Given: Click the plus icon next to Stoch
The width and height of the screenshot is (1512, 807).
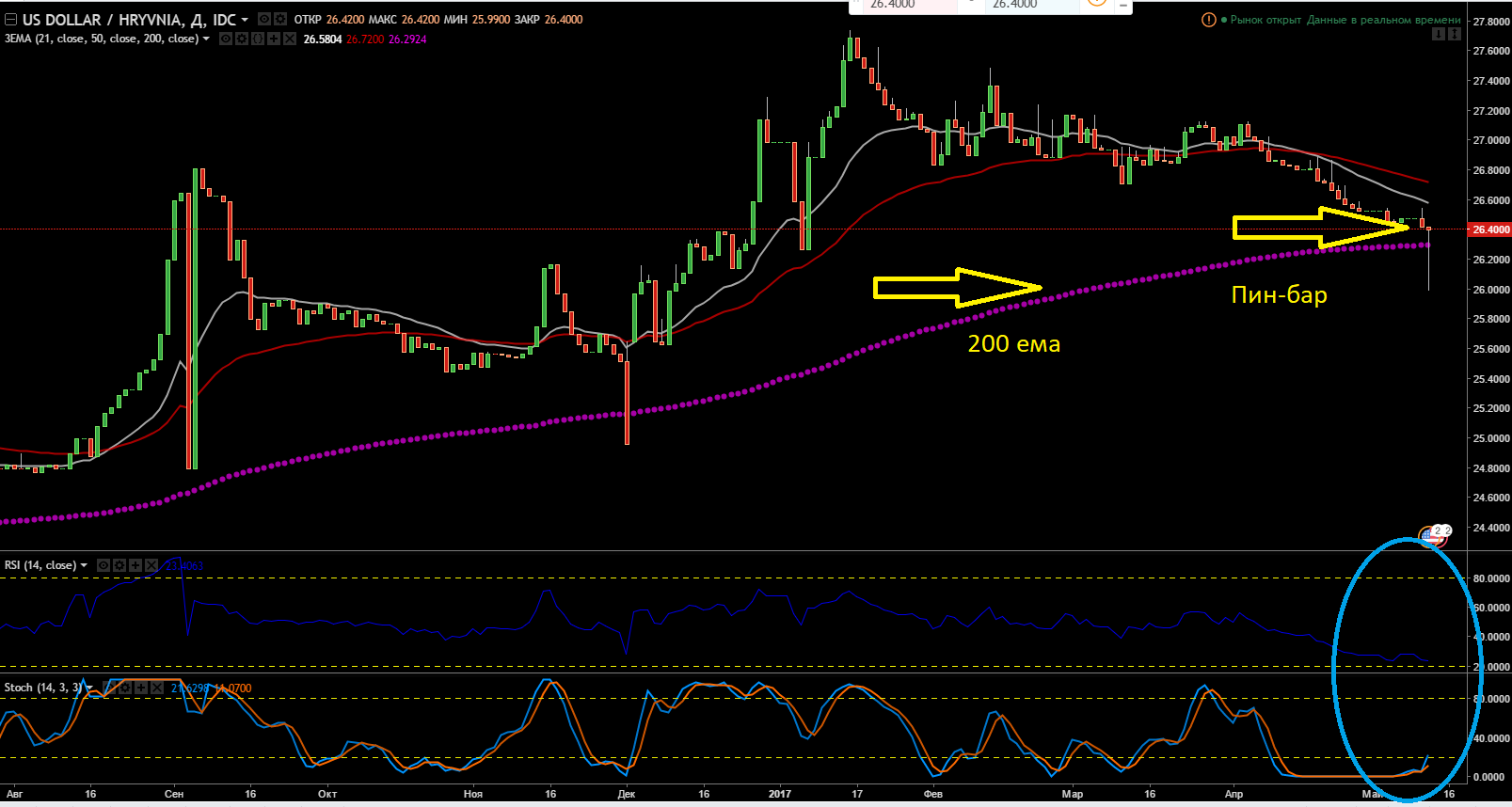Looking at the screenshot, I should coord(141,688).
